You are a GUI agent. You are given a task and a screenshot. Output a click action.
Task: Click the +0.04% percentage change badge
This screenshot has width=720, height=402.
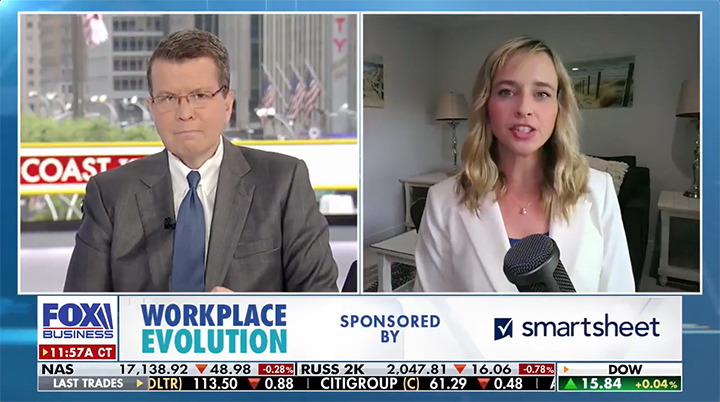tap(656, 384)
